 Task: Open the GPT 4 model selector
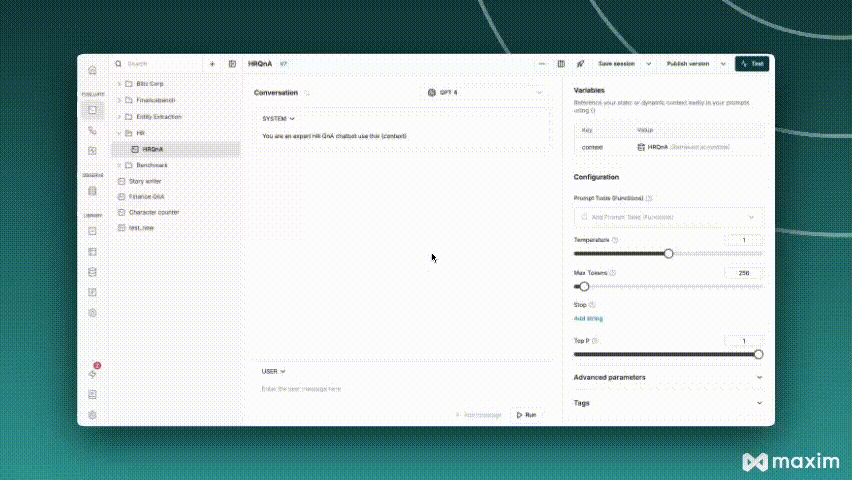(484, 93)
